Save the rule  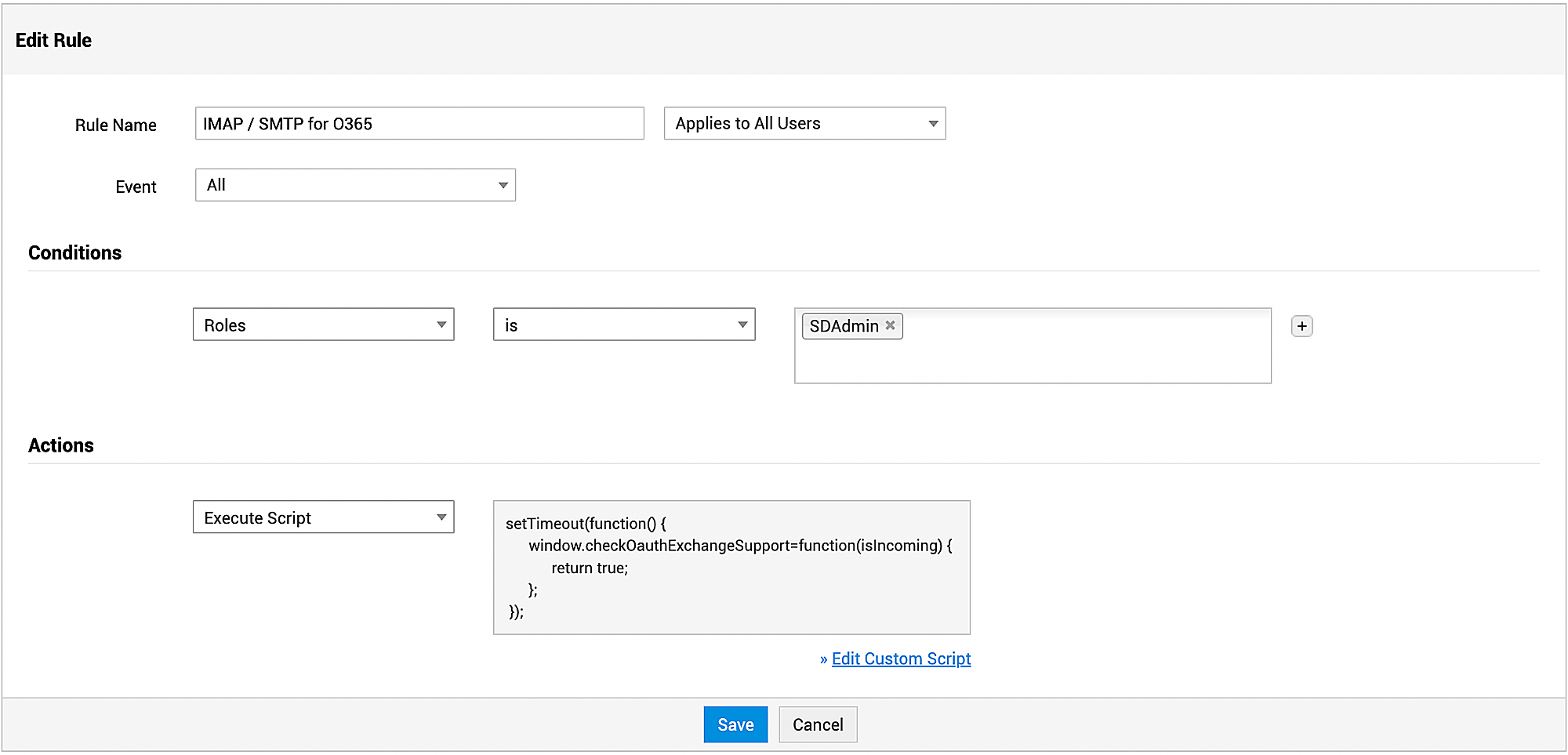coord(735,724)
